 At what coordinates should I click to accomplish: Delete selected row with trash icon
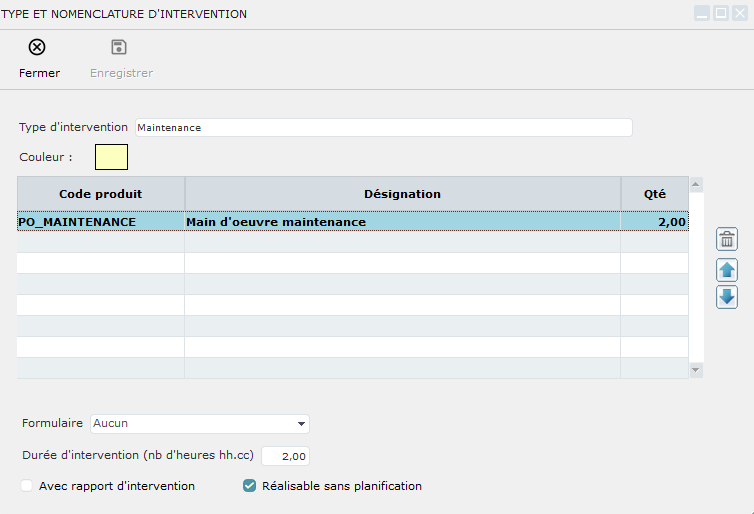coord(727,239)
